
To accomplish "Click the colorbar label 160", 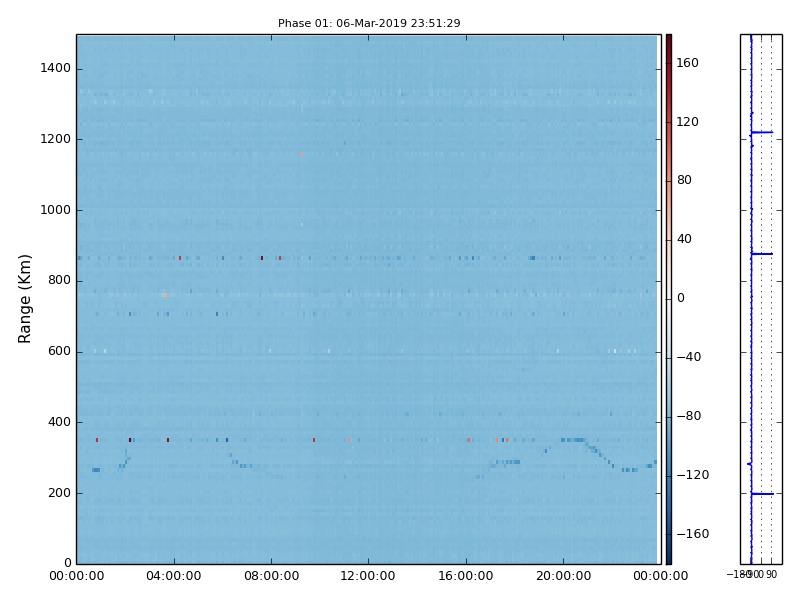I will click(x=687, y=63).
